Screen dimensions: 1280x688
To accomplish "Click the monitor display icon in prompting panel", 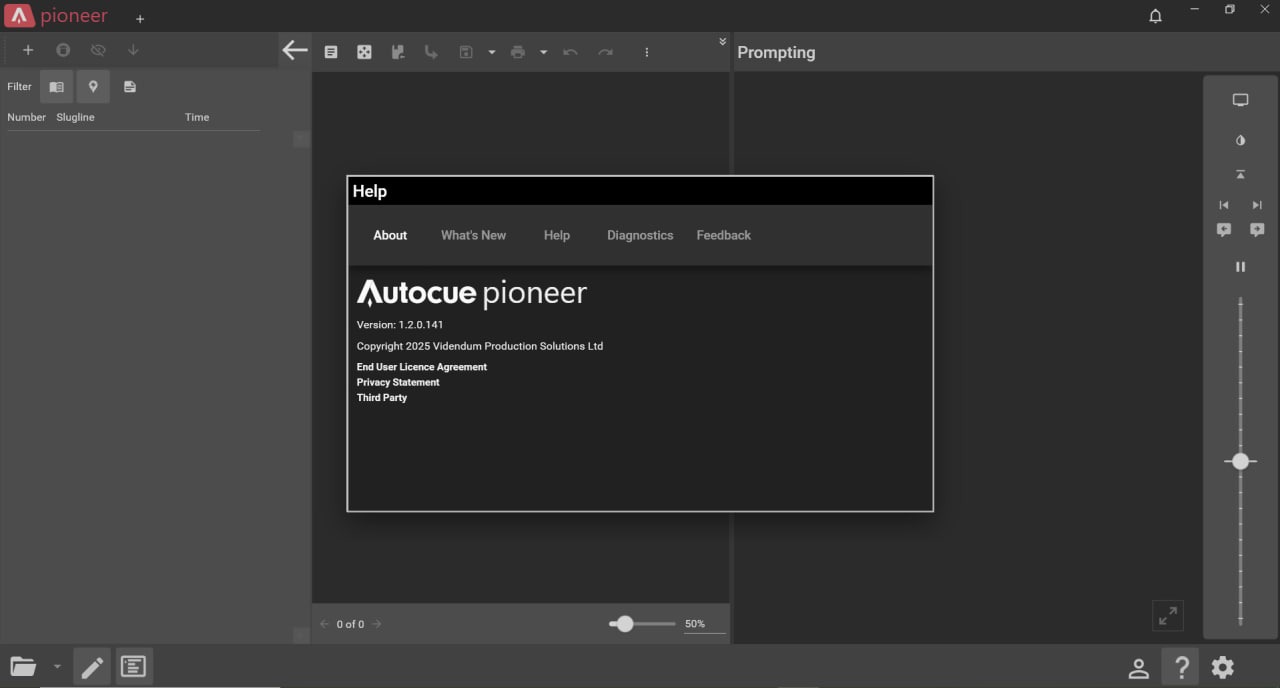I will click(1241, 100).
